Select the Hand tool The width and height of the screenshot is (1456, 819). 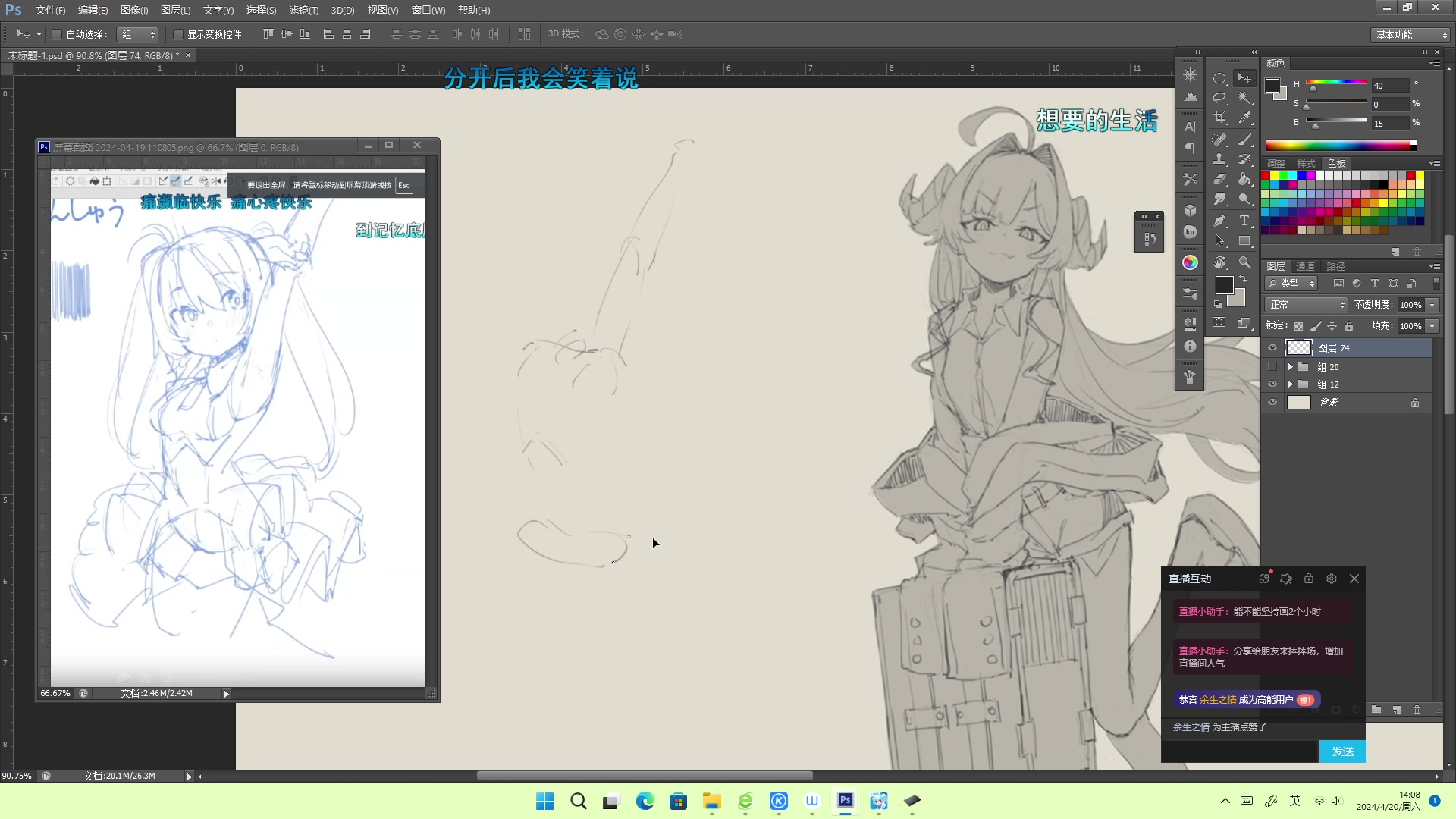1219,262
